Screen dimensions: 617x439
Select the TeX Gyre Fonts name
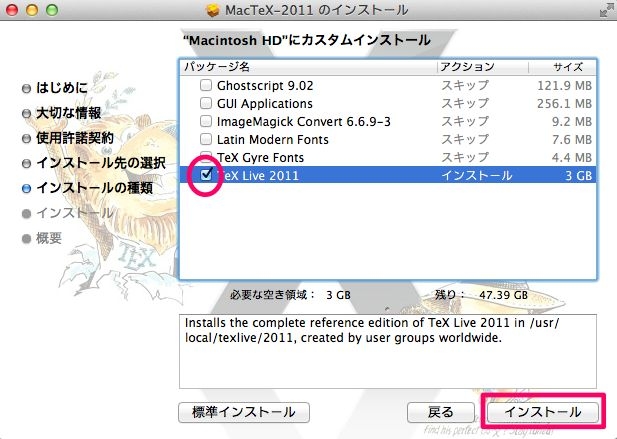260,157
